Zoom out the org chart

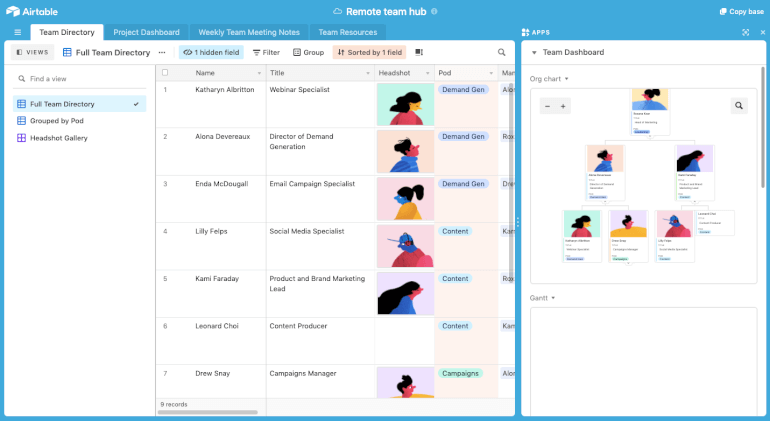coord(548,106)
